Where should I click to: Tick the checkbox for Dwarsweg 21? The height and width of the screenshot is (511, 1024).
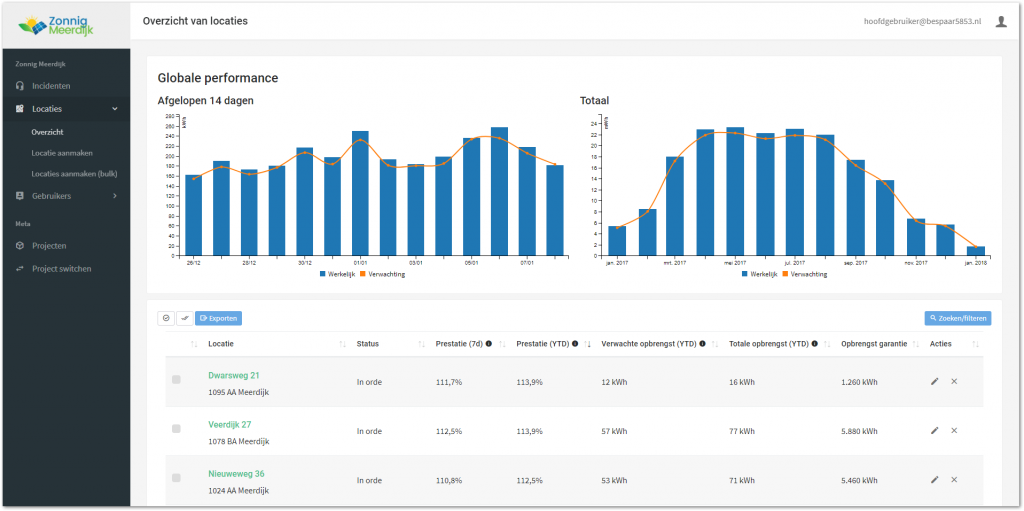point(176,380)
